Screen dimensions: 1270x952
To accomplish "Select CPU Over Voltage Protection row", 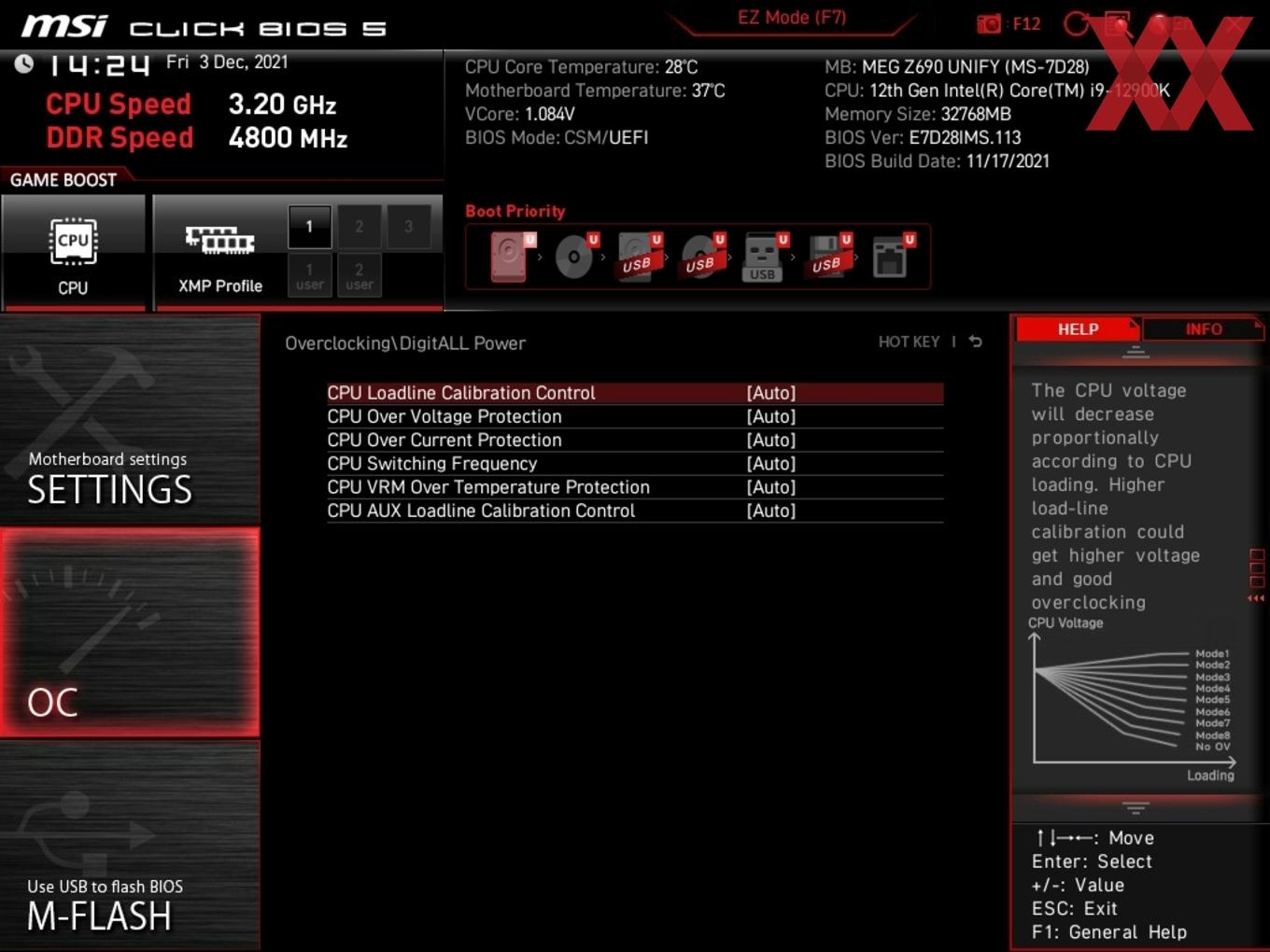I will click(635, 416).
